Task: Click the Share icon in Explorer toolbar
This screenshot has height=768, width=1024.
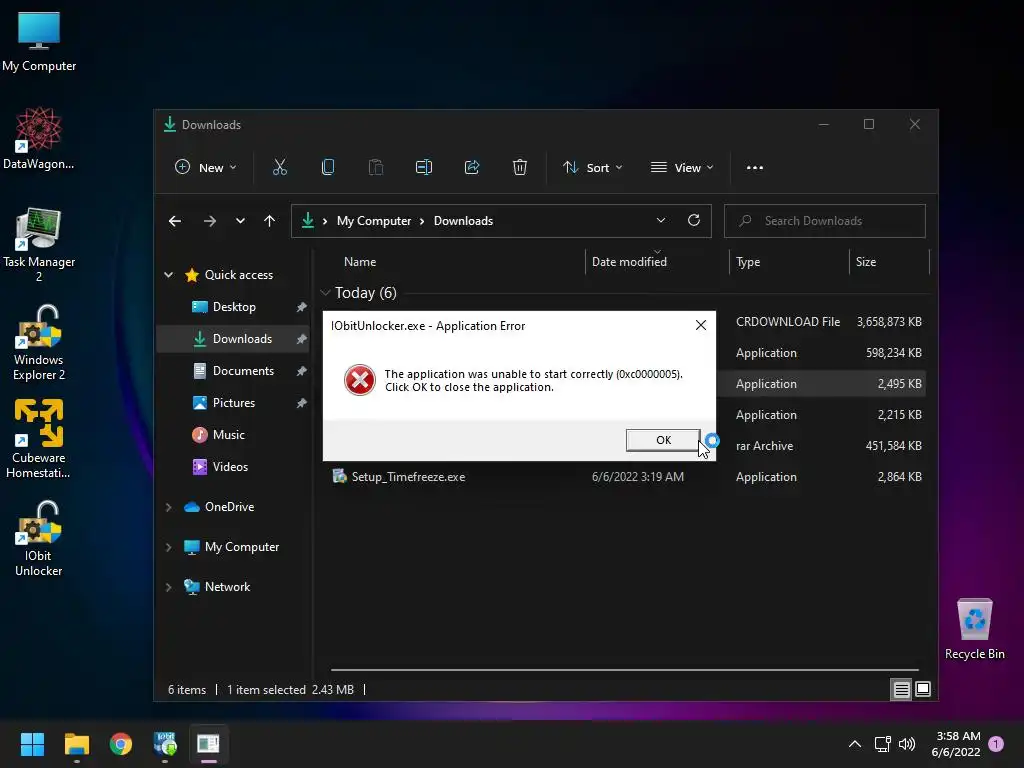Action: click(x=472, y=168)
